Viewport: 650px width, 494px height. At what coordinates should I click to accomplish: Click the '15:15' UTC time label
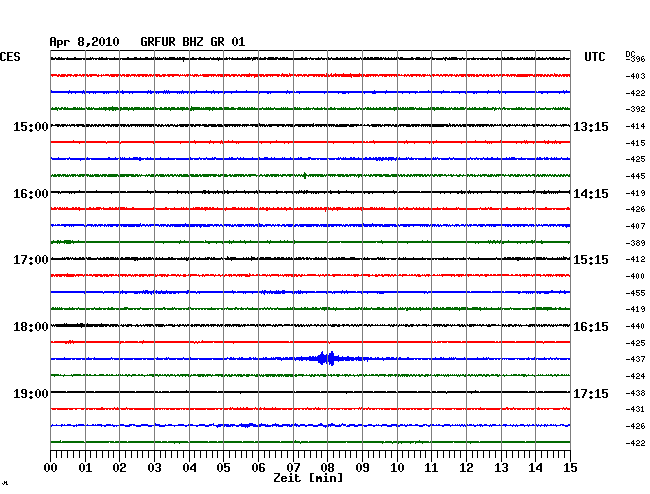[x=591, y=260]
